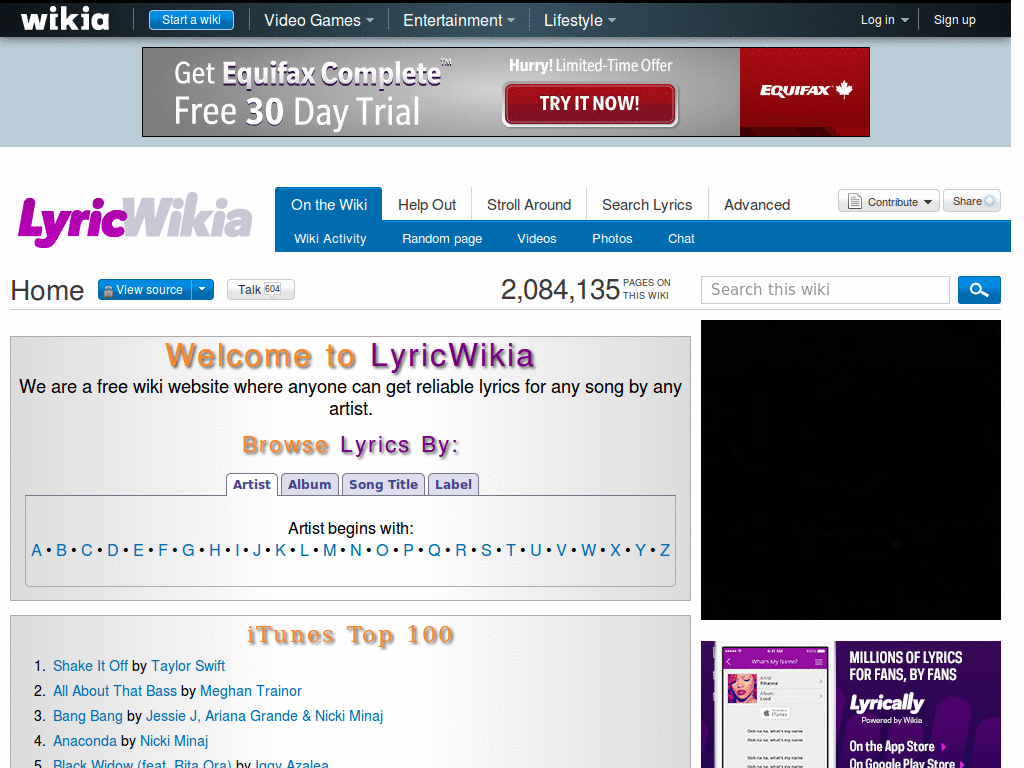
Task: Select the Advanced tab
Action: pos(757,204)
